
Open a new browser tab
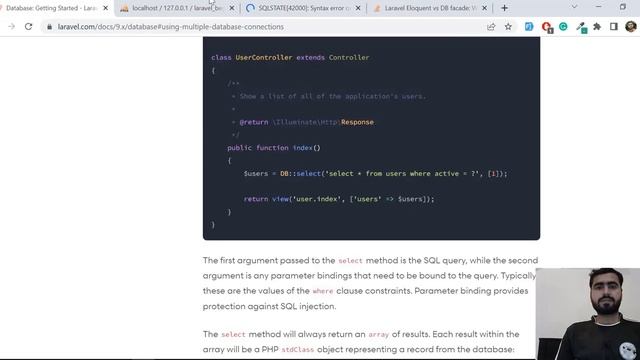point(504,8)
